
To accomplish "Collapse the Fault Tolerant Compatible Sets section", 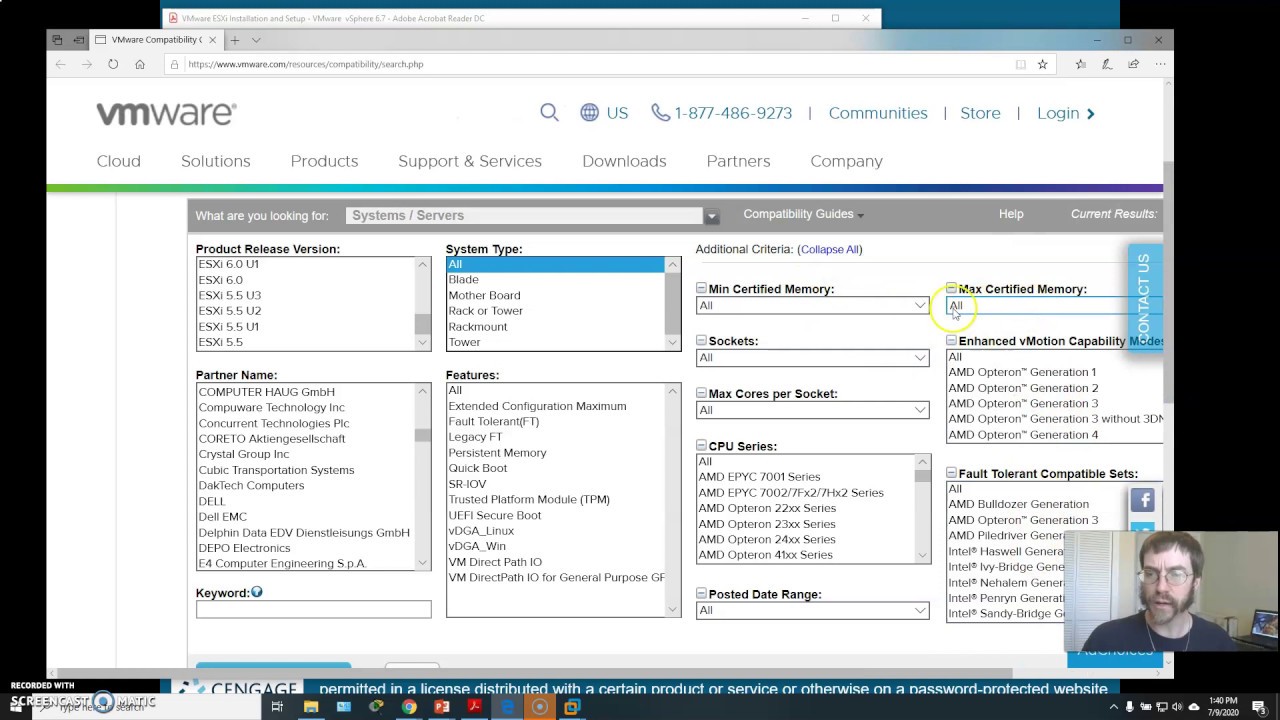I will [951, 474].
